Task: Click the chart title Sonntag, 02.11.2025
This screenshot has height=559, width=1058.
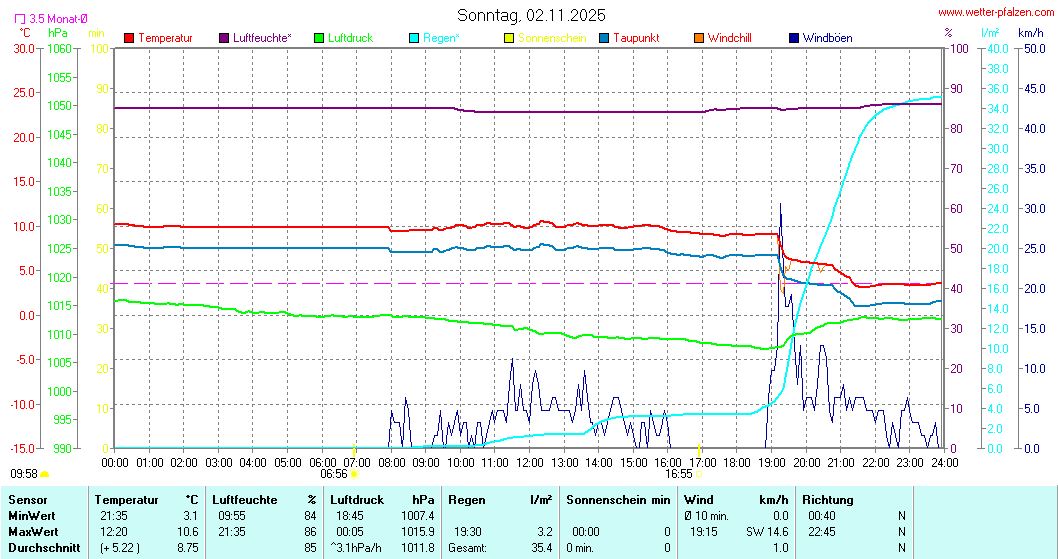Action: (x=531, y=15)
